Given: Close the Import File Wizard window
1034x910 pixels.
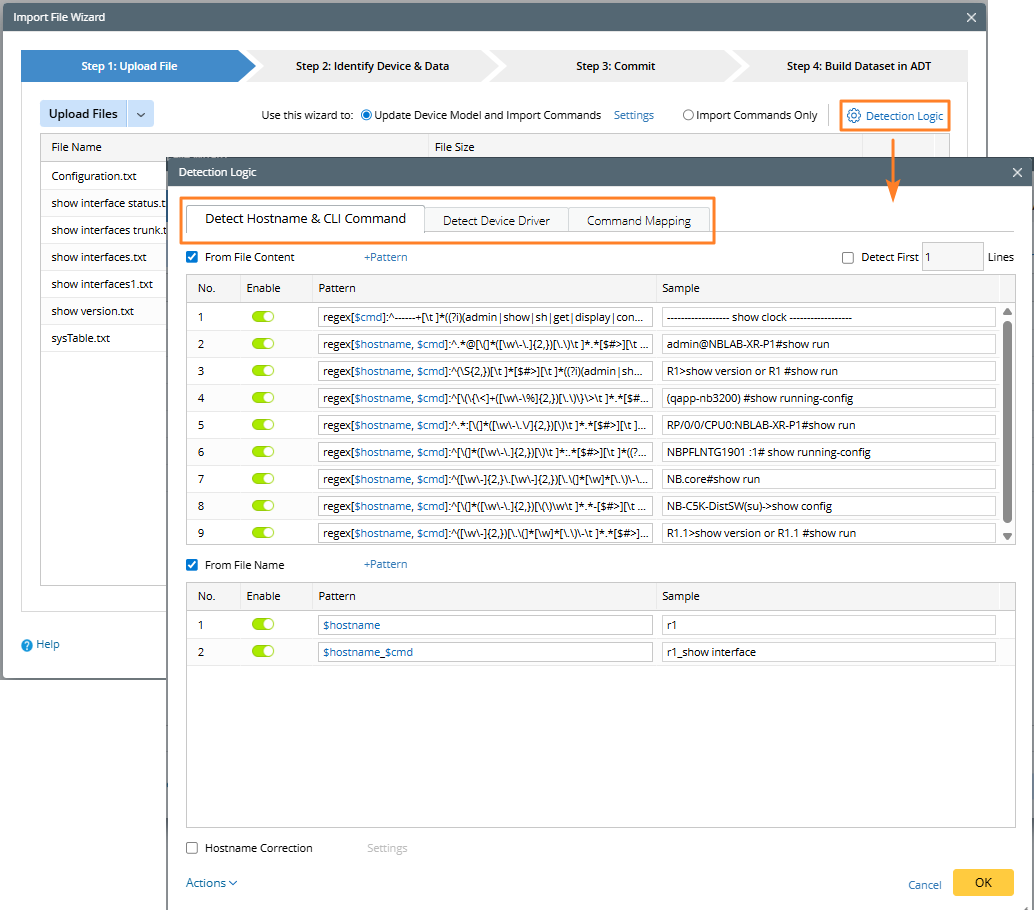Looking at the screenshot, I should [x=971, y=17].
